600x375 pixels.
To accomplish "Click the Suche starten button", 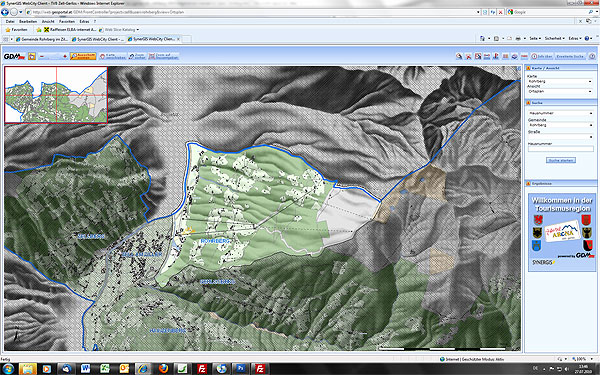I will pos(561,160).
